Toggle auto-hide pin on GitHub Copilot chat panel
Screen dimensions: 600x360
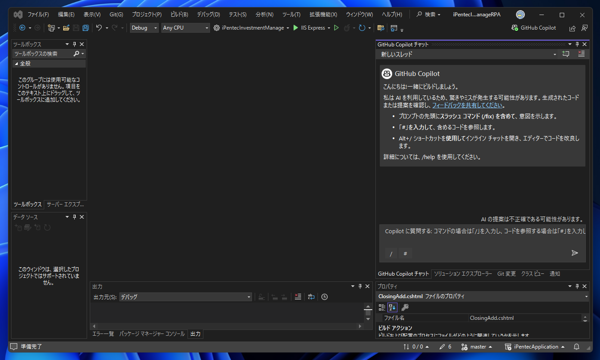point(577,44)
